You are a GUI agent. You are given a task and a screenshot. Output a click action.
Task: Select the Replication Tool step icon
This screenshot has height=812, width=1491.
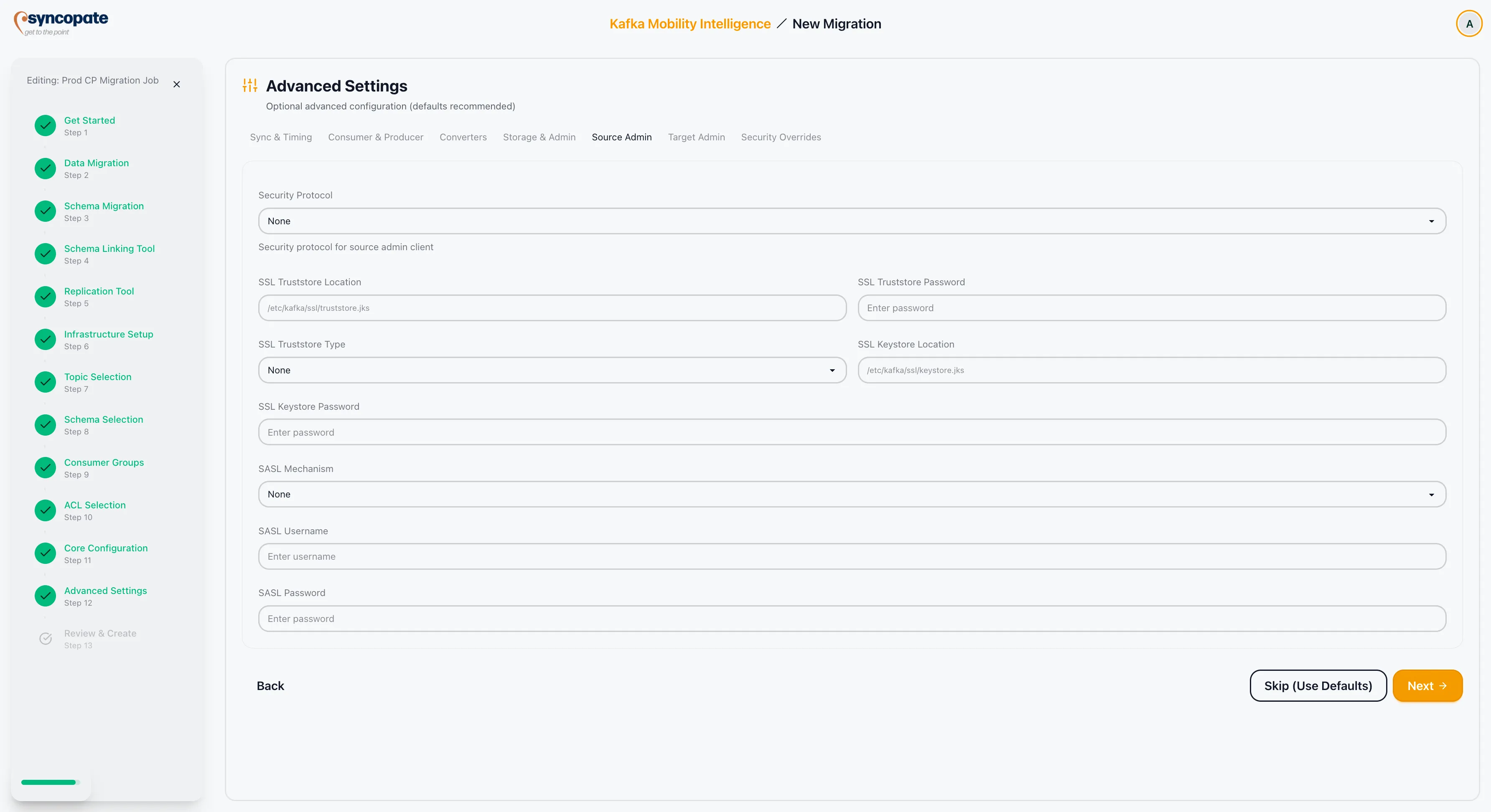point(45,297)
